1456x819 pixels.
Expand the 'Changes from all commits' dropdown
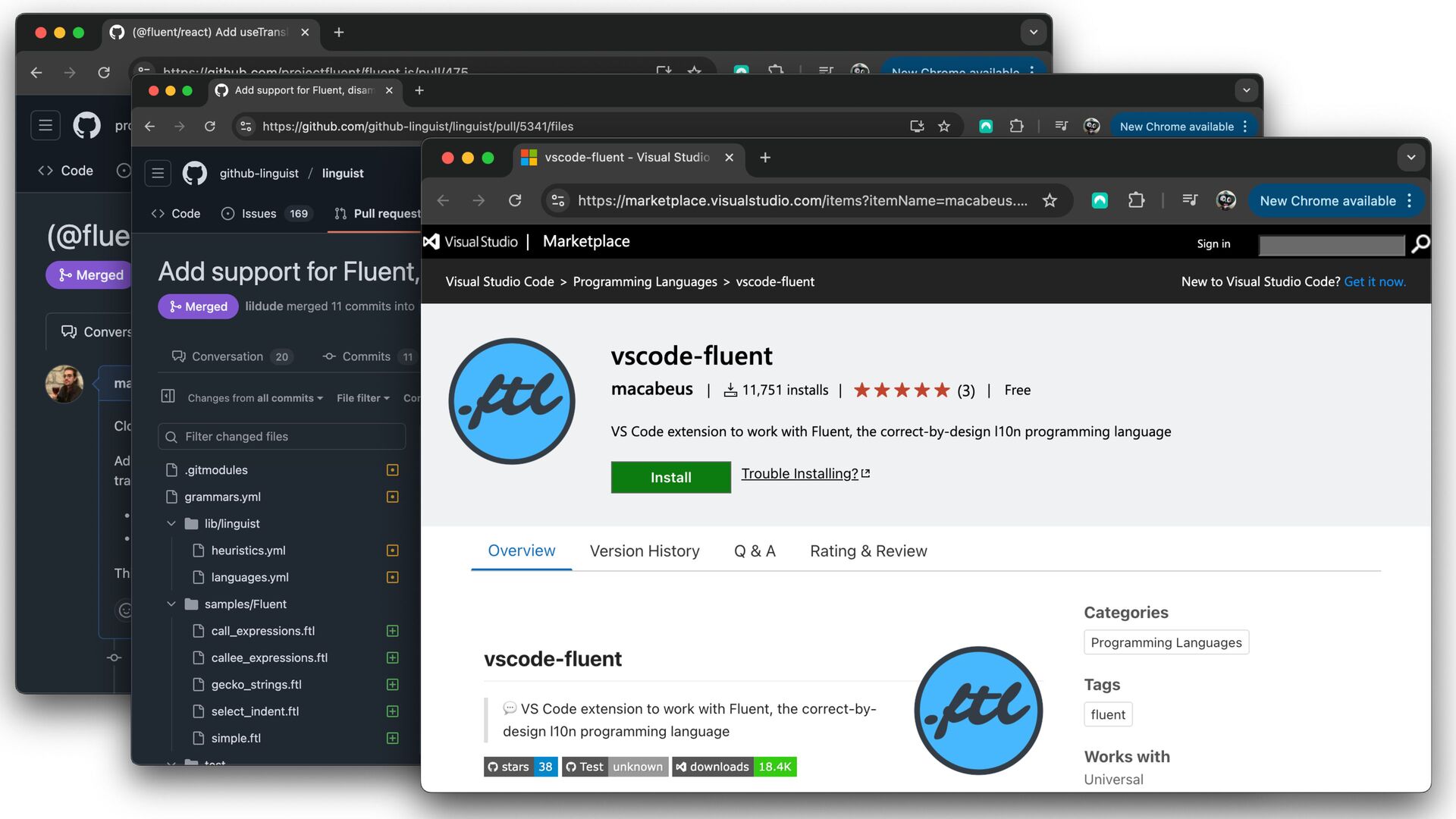255,398
